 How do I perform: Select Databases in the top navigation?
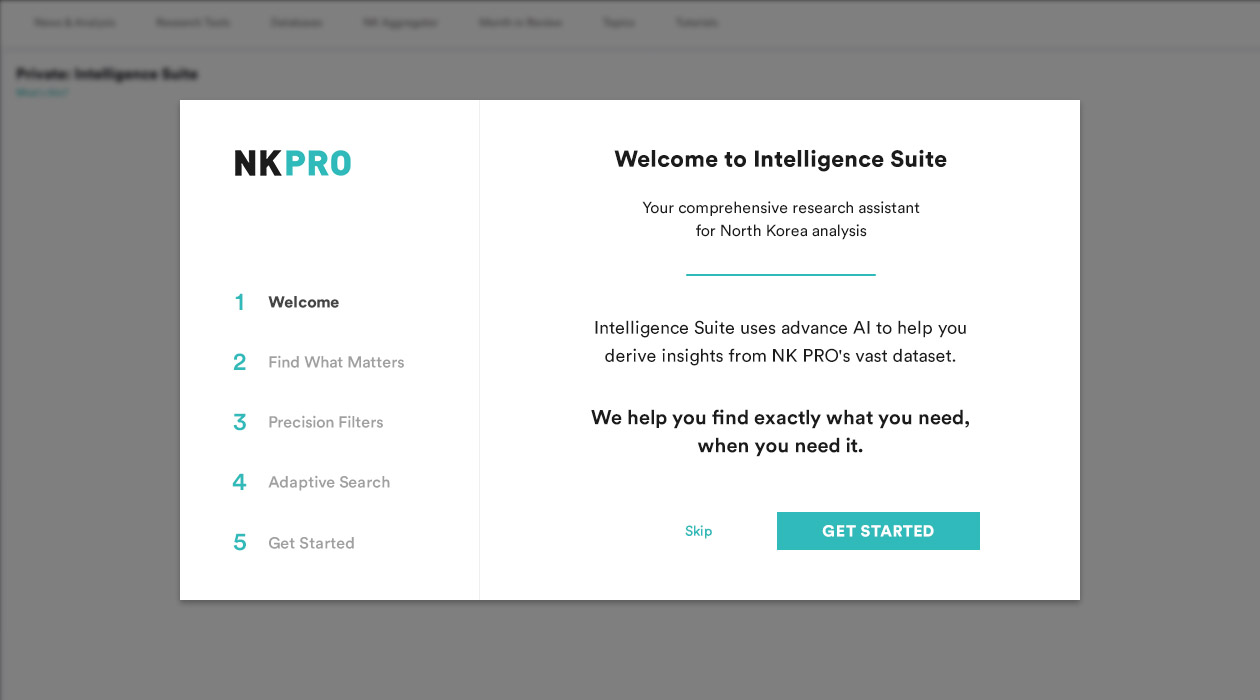296,22
